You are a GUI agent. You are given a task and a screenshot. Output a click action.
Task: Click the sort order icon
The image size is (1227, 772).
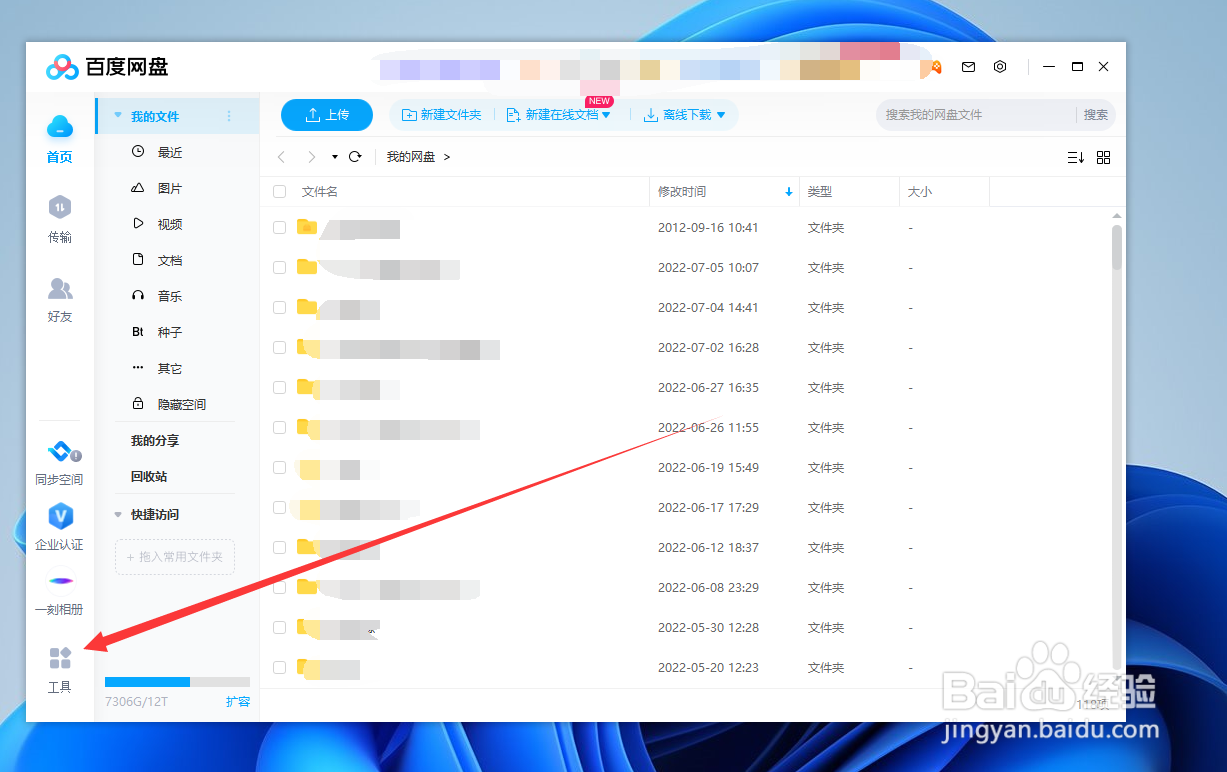pos(1076,157)
